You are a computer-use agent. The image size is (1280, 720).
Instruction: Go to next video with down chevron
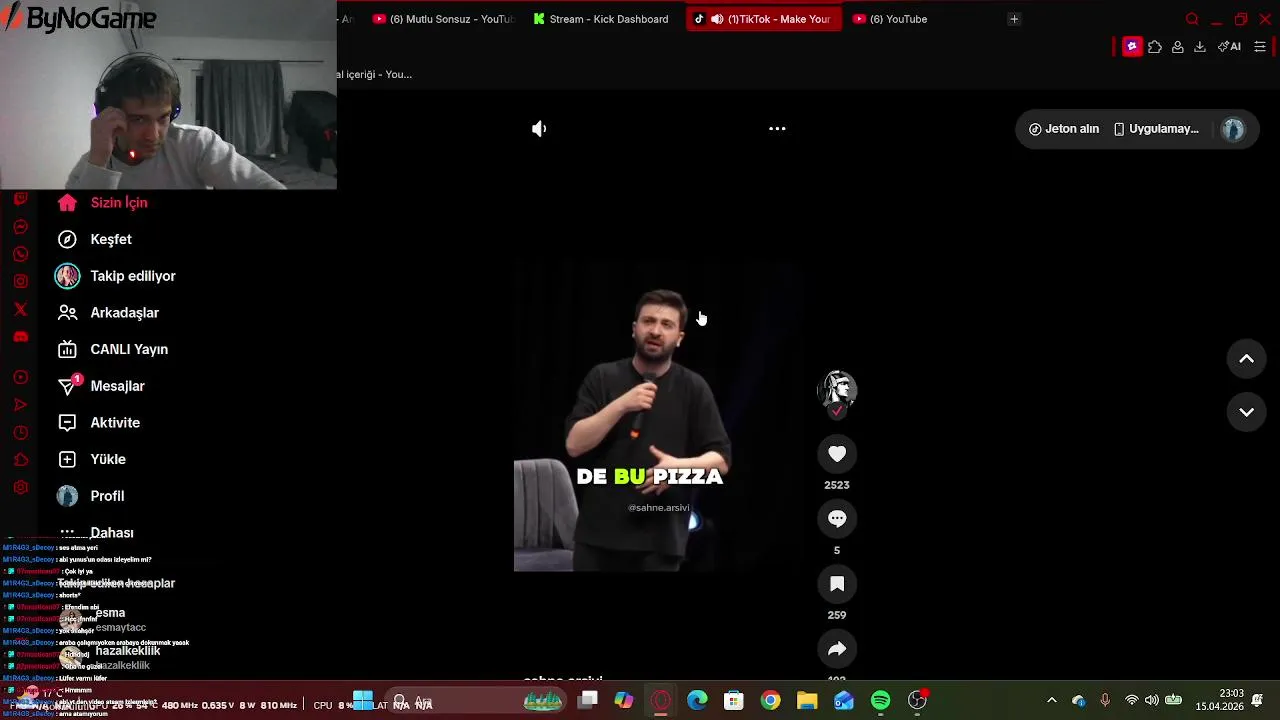1246,412
